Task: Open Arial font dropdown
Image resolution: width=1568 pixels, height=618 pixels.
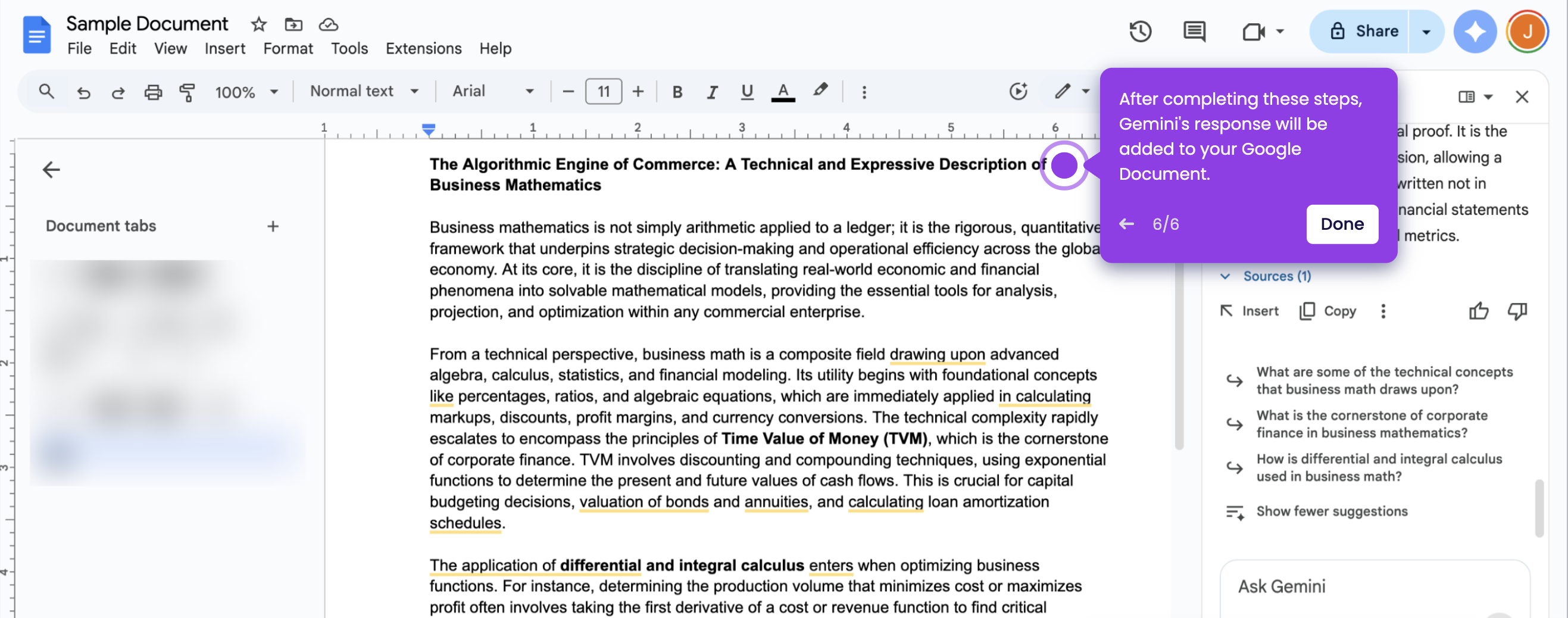Action: point(493,91)
